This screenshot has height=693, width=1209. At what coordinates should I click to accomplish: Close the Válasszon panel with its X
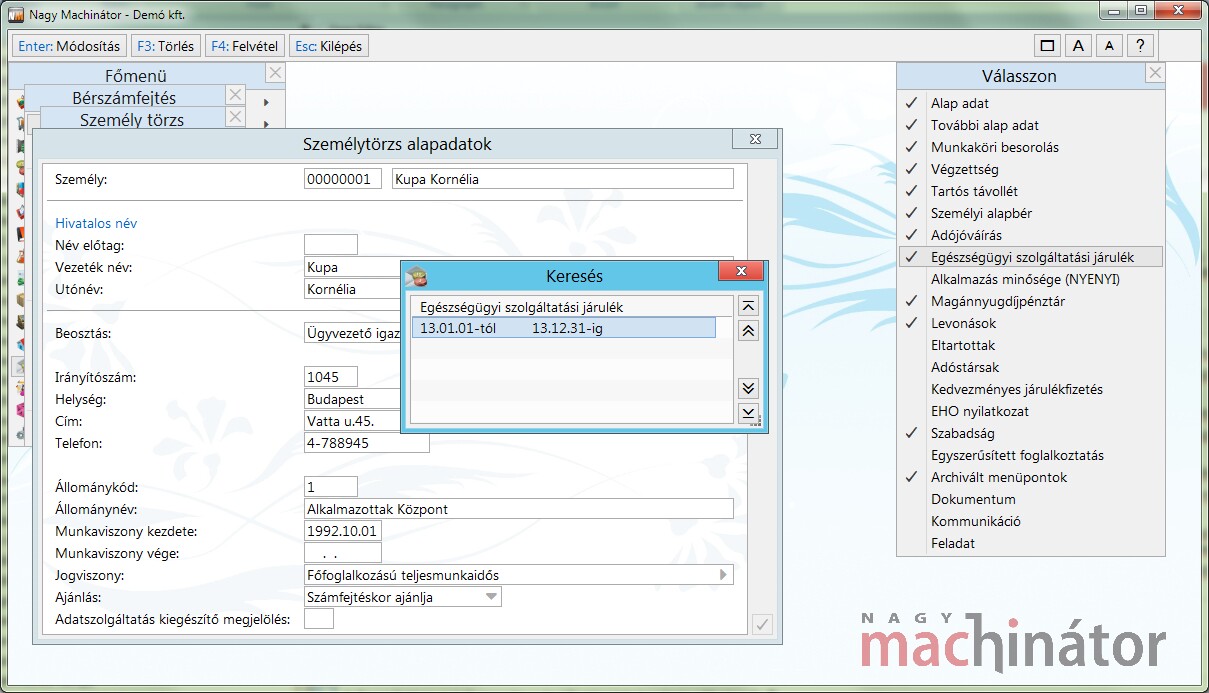(x=1155, y=73)
